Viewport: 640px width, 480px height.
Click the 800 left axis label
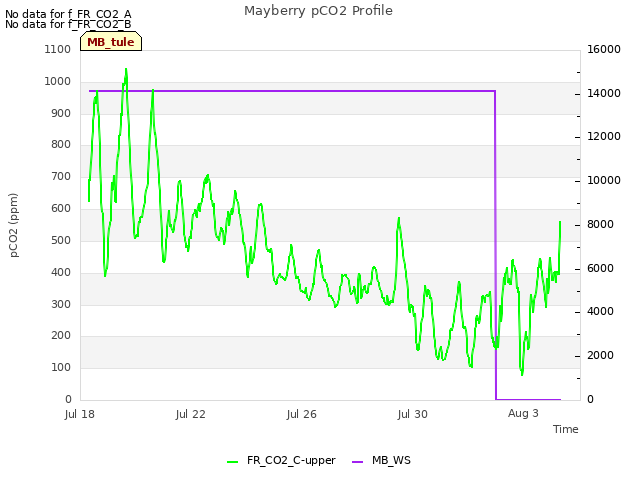(61, 144)
